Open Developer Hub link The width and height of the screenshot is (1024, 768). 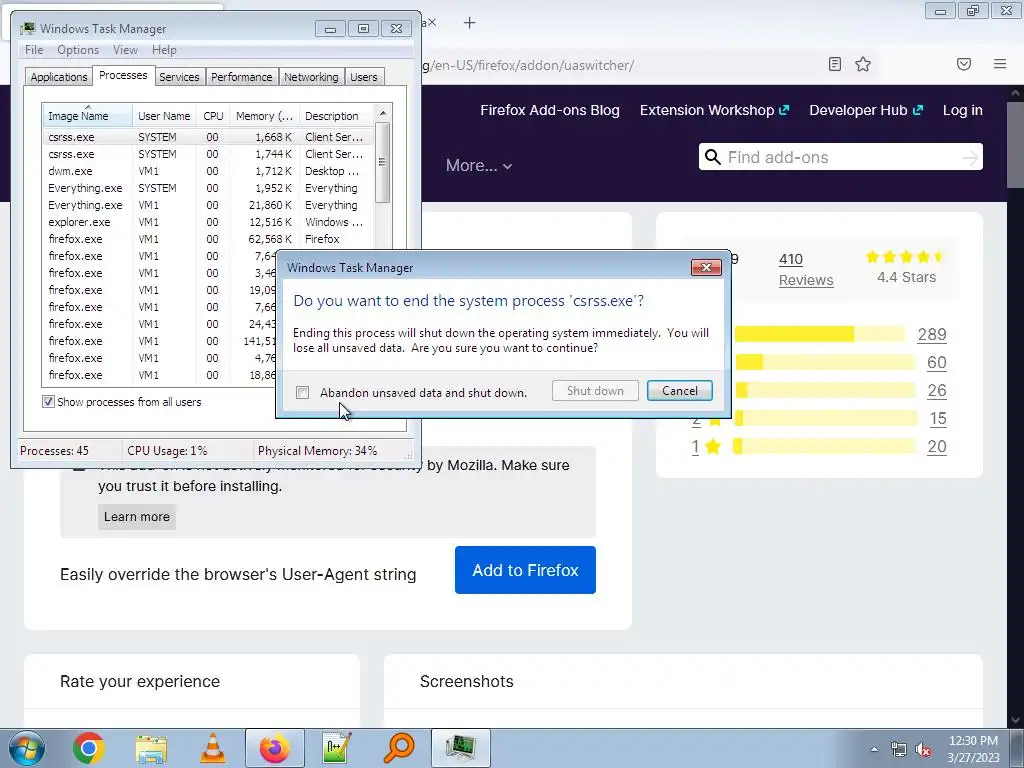866,110
